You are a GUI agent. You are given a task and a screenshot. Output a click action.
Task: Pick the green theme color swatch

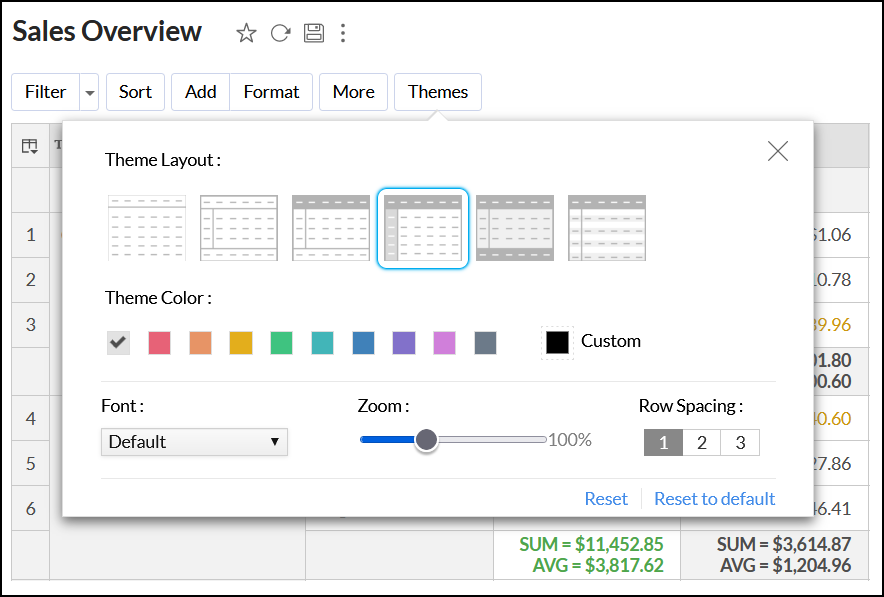[x=282, y=343]
